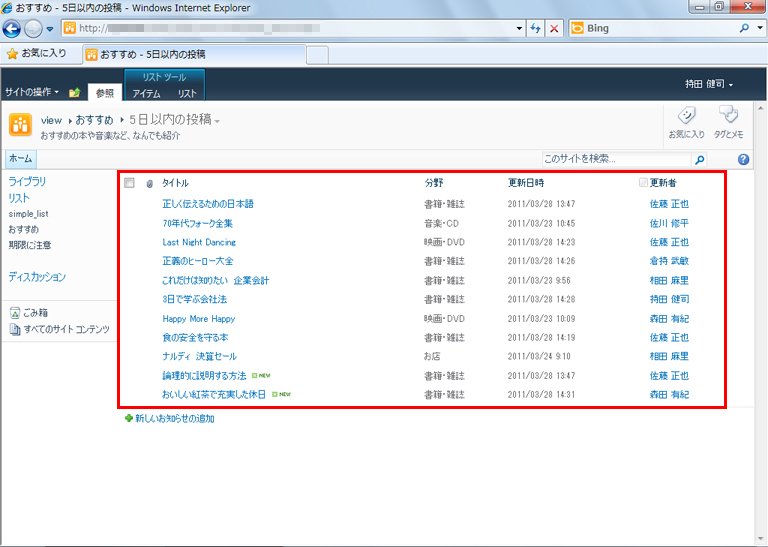Open the 持田 健司 user menu
The width and height of the screenshot is (768, 547).
tap(709, 84)
